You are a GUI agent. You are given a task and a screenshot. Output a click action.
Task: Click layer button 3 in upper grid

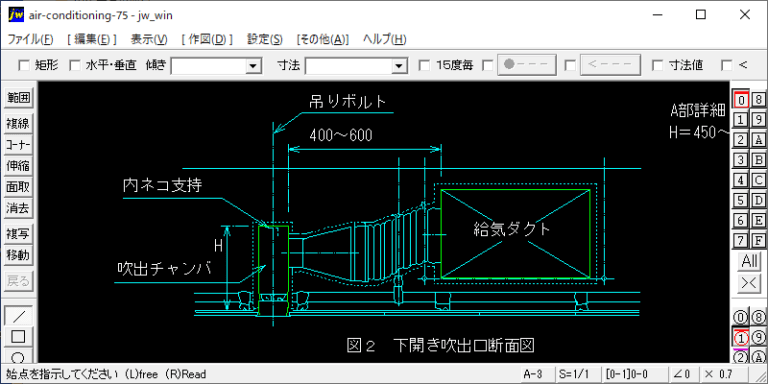741,160
